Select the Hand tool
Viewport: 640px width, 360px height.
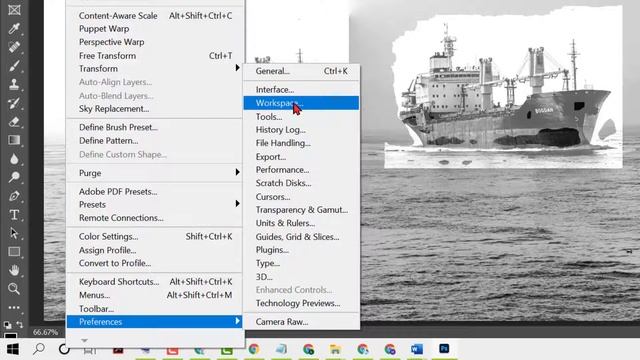click(x=14, y=270)
